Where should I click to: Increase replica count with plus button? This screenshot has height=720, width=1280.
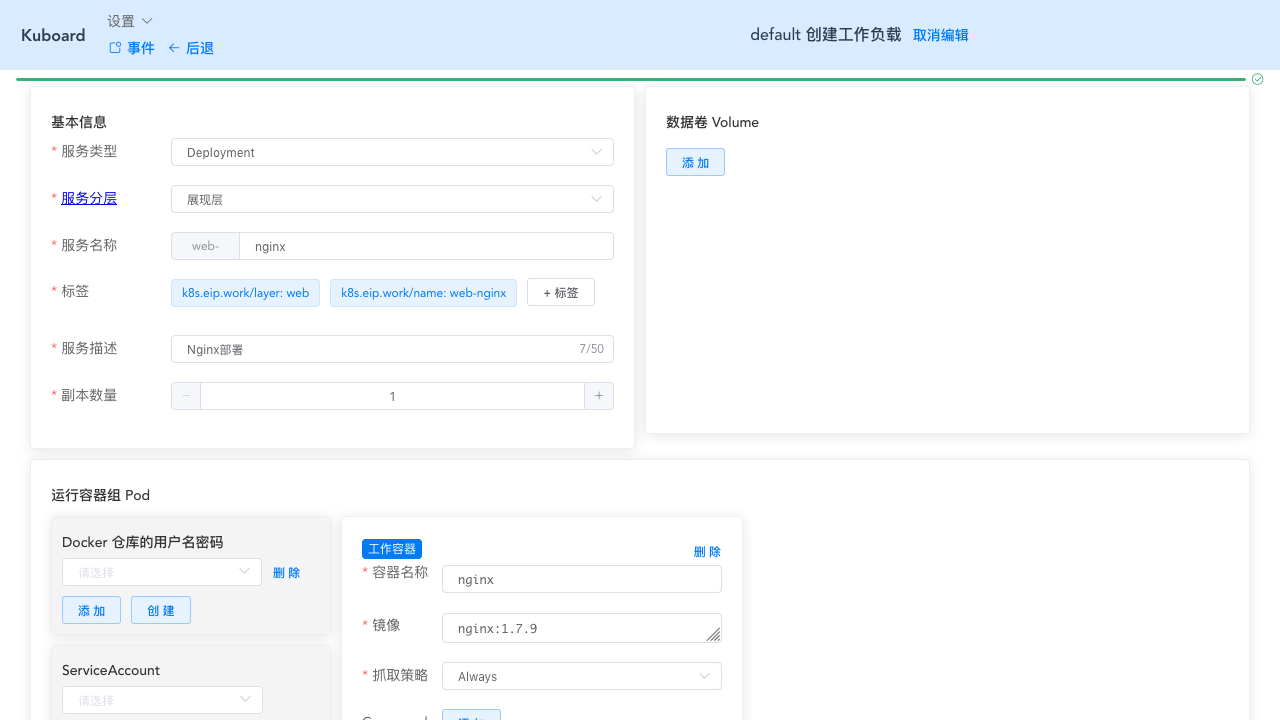[x=599, y=396]
